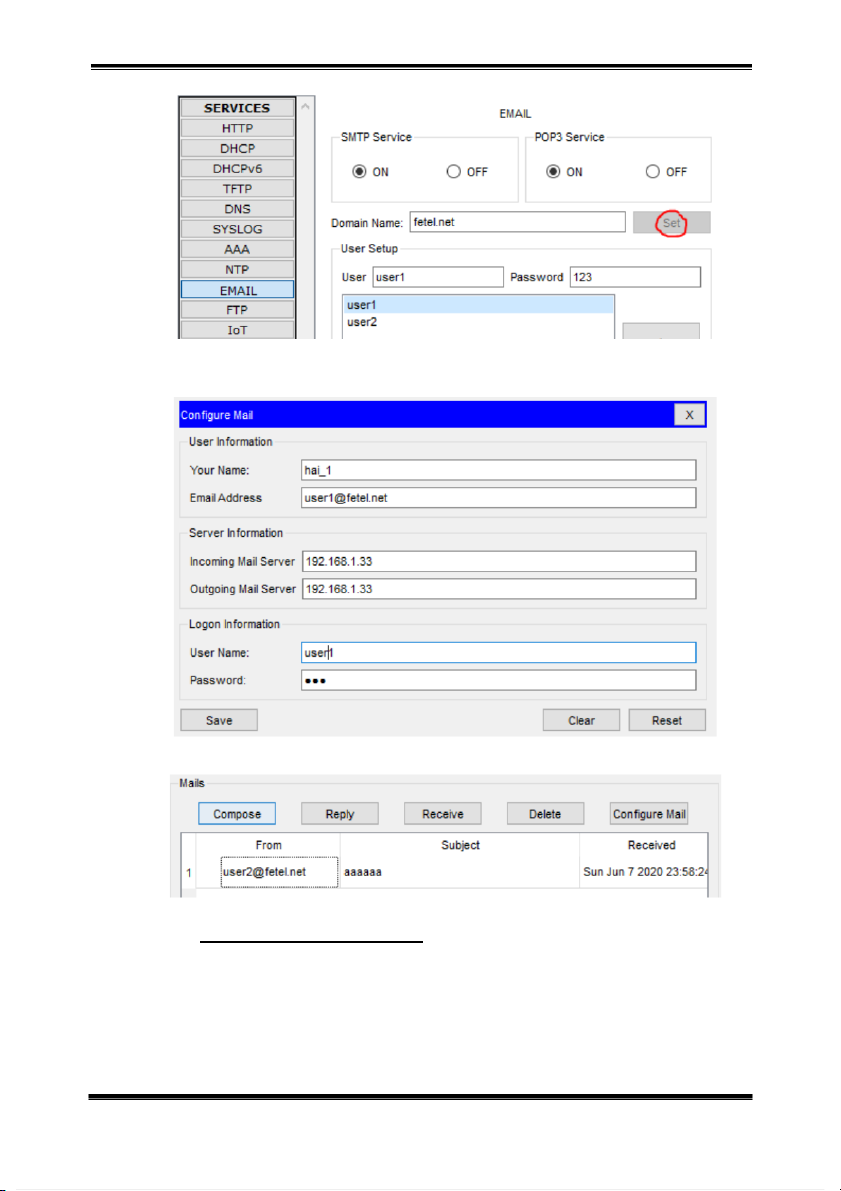Viewport: 841px width, 1191px height.
Task: Click the Password field in User Setup
Action: (x=635, y=277)
